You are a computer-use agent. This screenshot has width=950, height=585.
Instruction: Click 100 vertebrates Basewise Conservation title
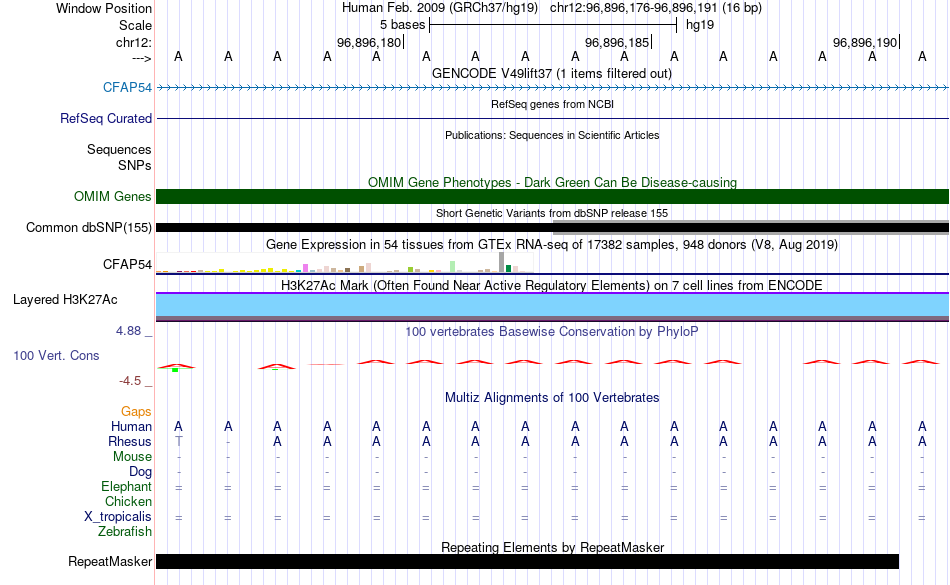[551, 331]
